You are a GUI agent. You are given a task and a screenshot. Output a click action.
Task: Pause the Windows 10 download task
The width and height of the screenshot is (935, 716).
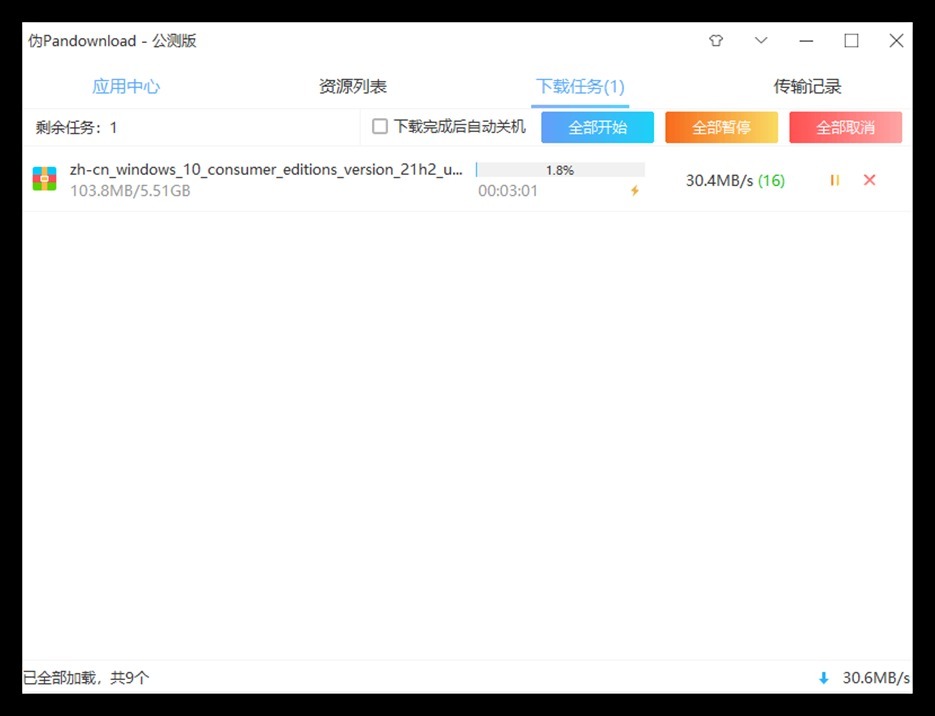pyautogui.click(x=835, y=180)
